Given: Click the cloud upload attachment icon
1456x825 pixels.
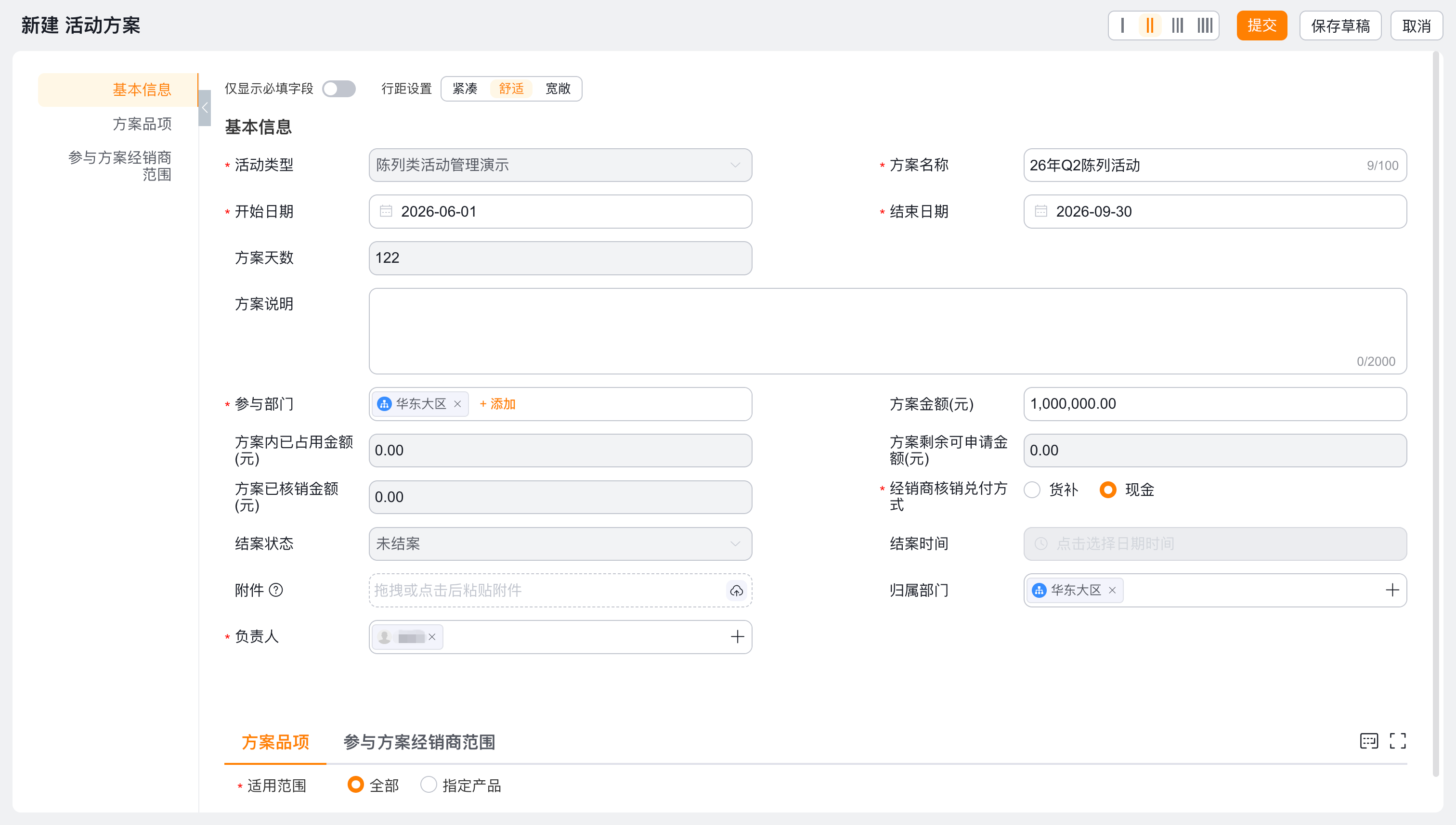Looking at the screenshot, I should click(x=737, y=591).
